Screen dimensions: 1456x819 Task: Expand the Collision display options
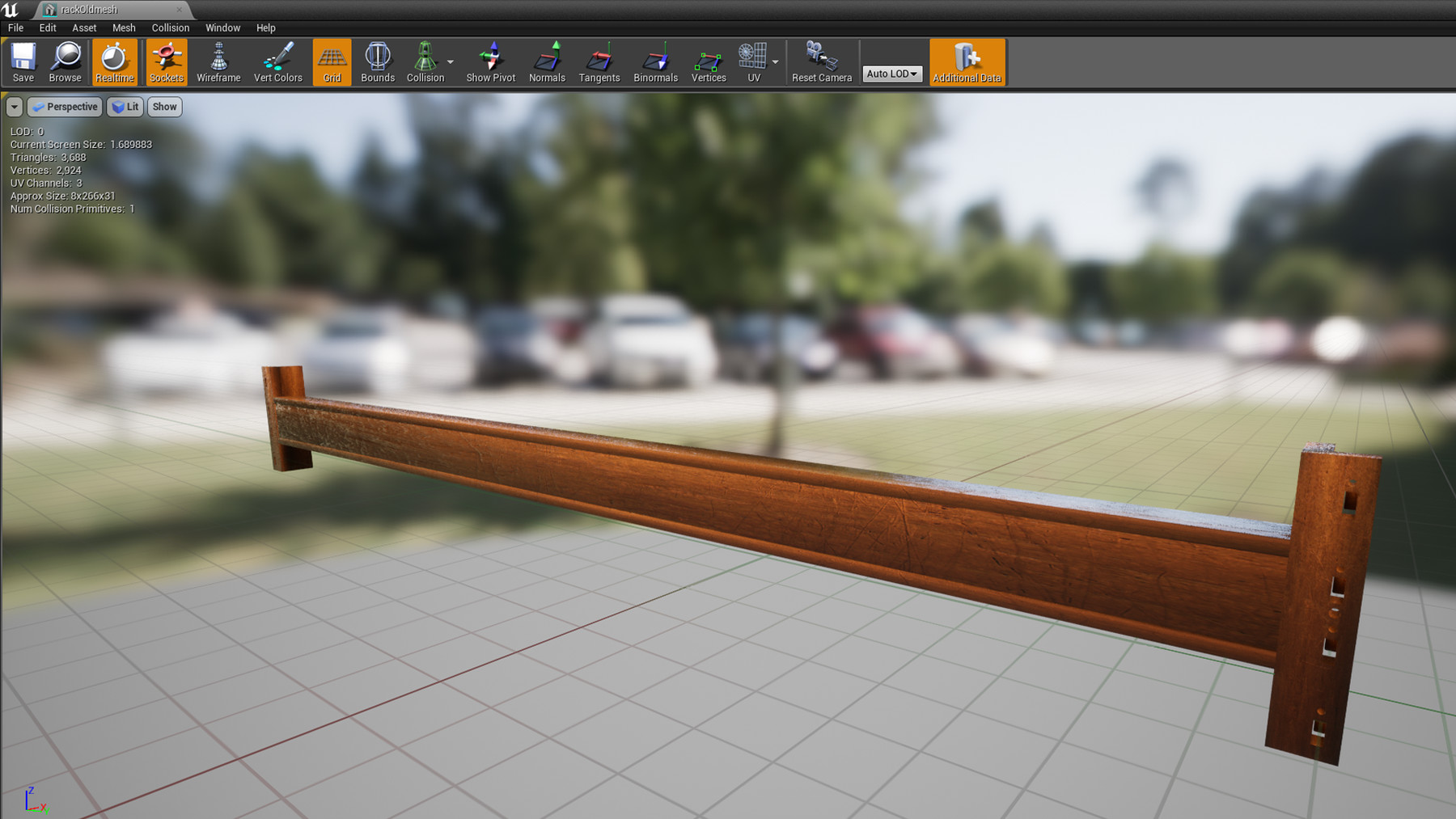click(450, 61)
